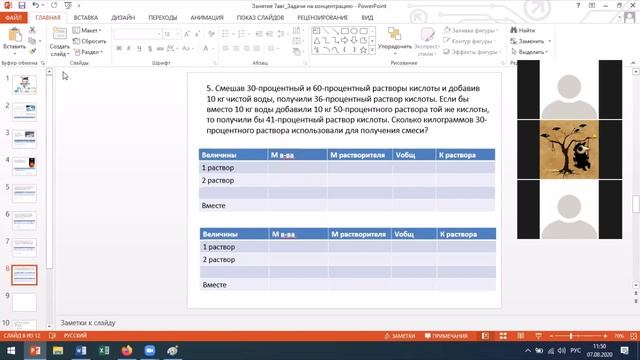The image size is (640, 360).
Task: Select the oval shape in shapes gallery
Action: coord(354,31)
